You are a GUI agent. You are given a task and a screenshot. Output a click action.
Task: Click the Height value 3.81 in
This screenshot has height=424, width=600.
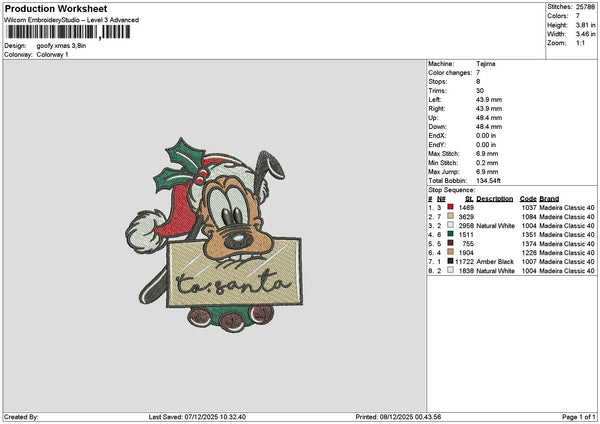pyautogui.click(x=585, y=25)
